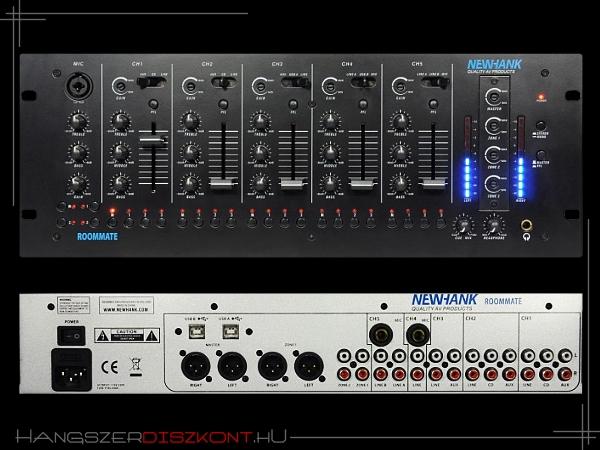Screen dimensions: 600x450
Task: Flip the CH3 input selector switch
Action: pos(295,82)
